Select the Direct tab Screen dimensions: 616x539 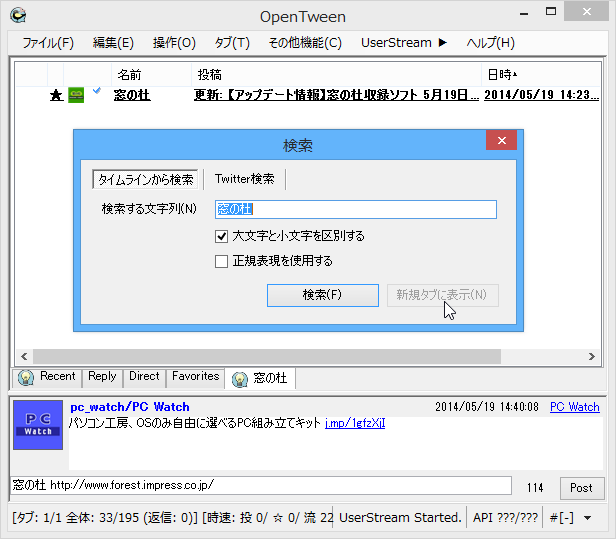(144, 376)
